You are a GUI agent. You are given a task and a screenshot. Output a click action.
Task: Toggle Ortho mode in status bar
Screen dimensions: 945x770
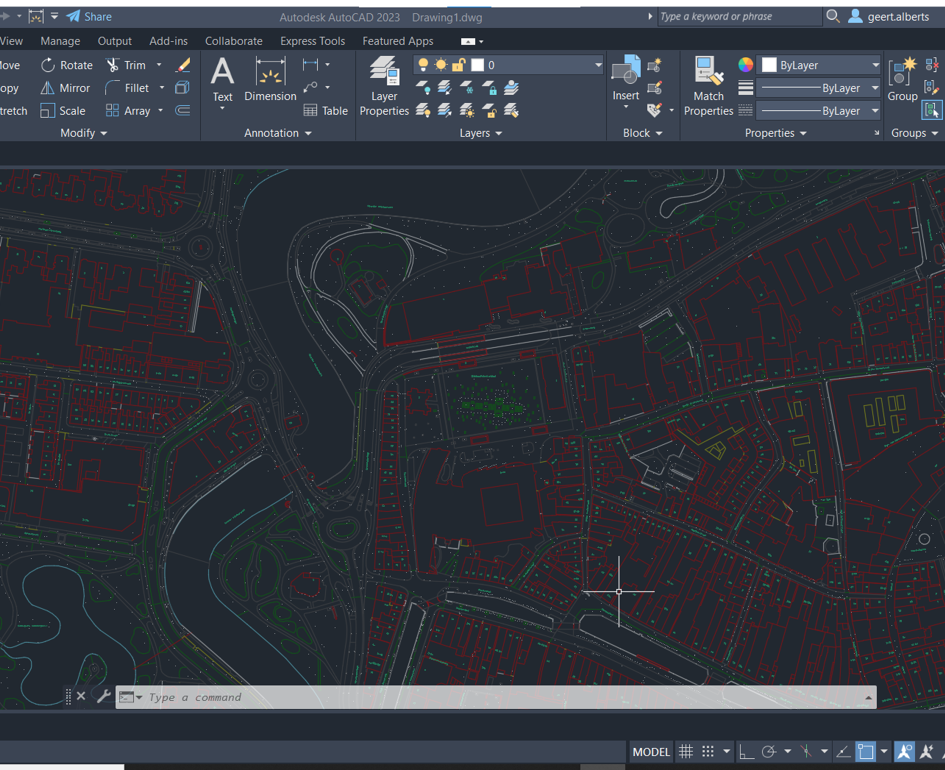pos(746,752)
